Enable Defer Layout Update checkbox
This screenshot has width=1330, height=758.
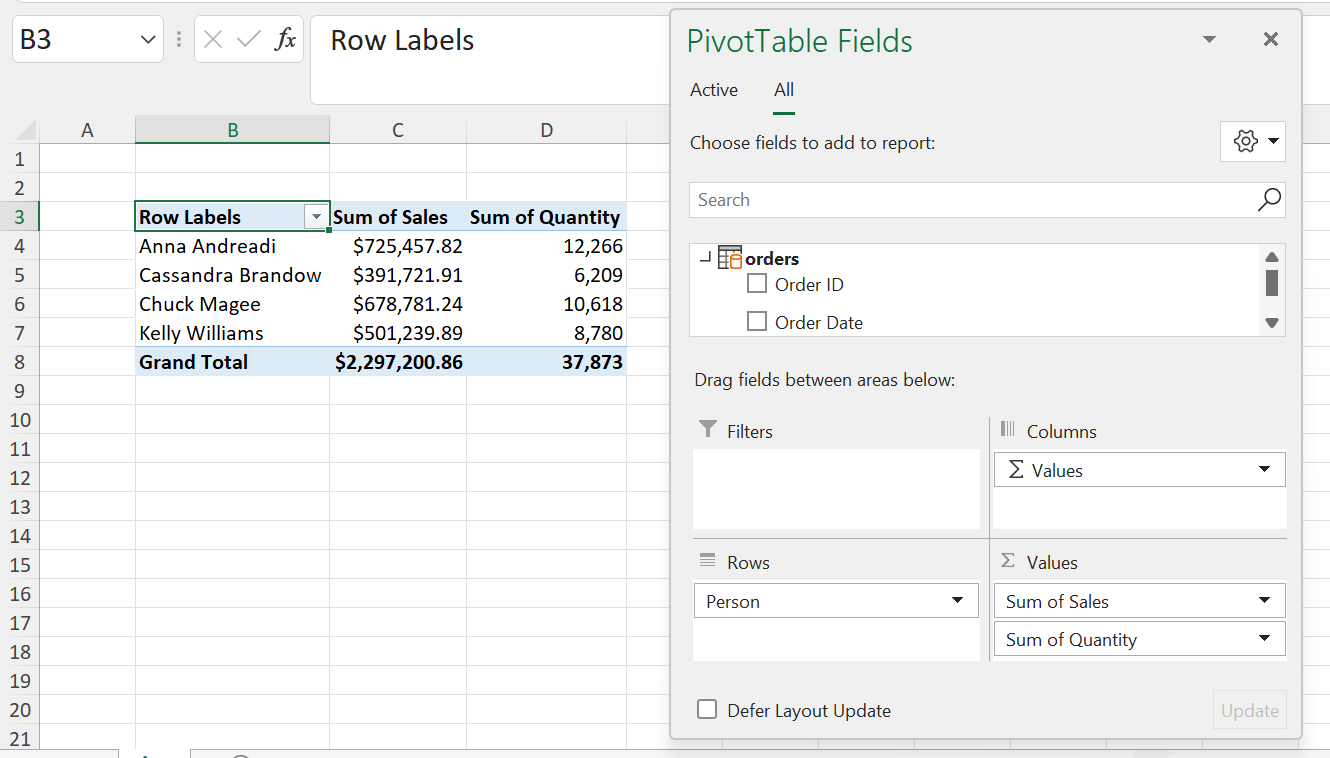[707, 710]
